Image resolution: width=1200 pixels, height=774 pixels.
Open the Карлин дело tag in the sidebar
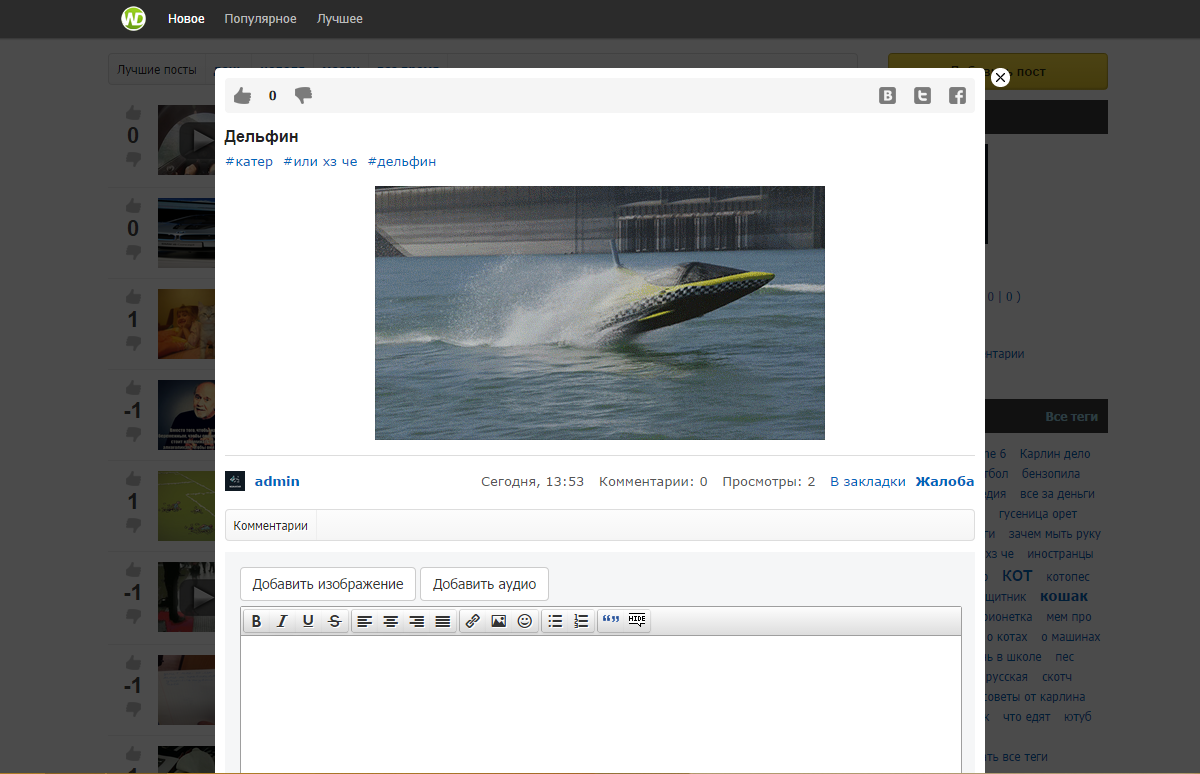pyautogui.click(x=1055, y=453)
